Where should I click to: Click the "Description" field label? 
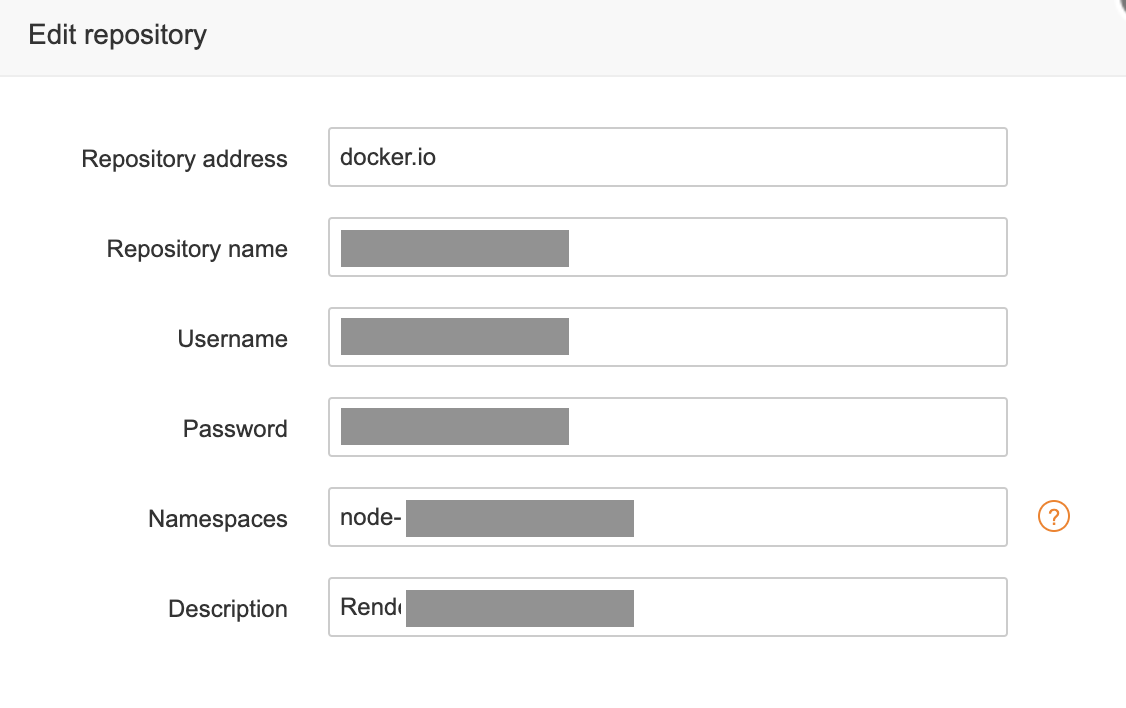coord(227,609)
